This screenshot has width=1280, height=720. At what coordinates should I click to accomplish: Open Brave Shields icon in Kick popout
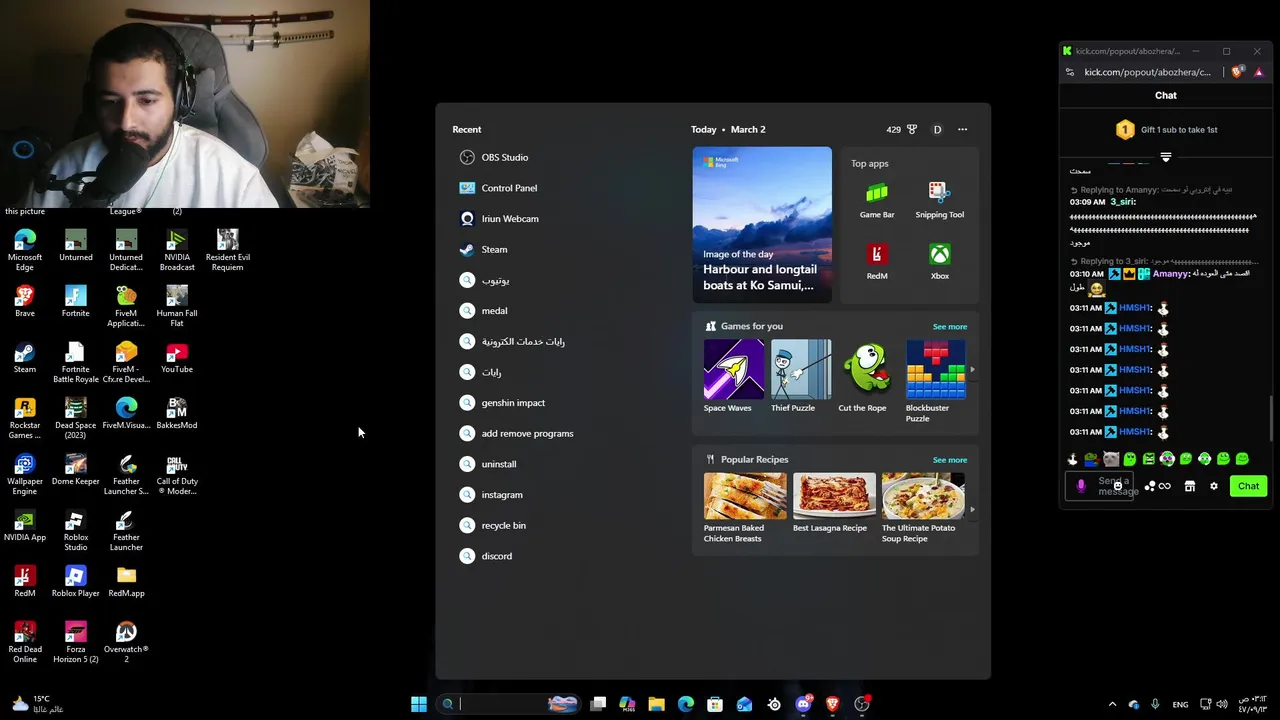[x=1238, y=72]
